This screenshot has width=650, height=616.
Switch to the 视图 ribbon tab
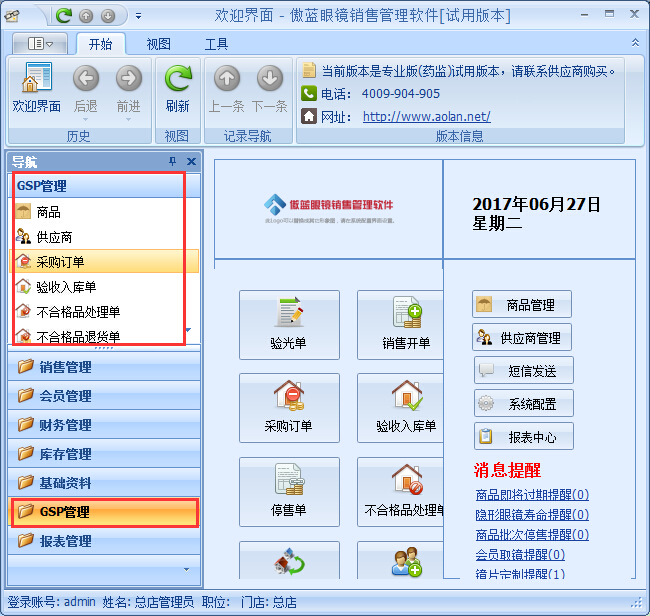click(x=158, y=44)
